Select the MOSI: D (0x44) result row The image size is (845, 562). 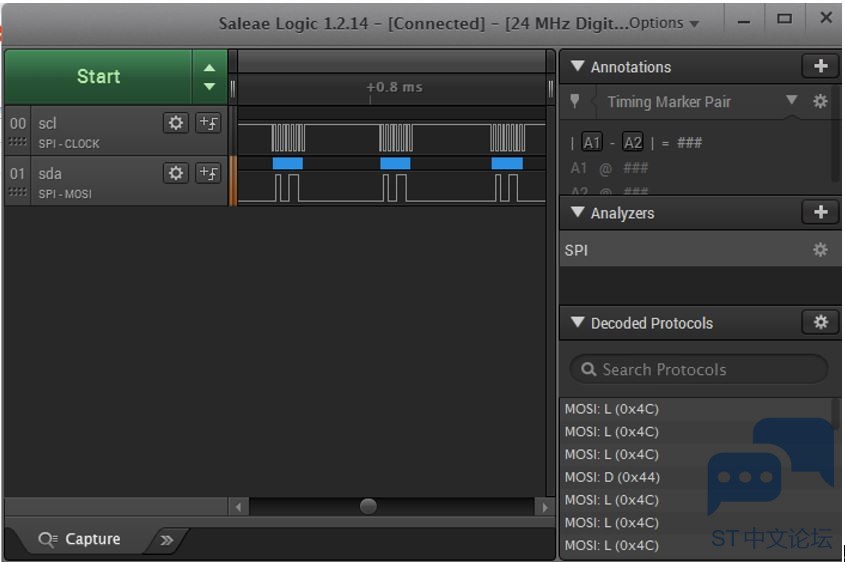(697, 477)
